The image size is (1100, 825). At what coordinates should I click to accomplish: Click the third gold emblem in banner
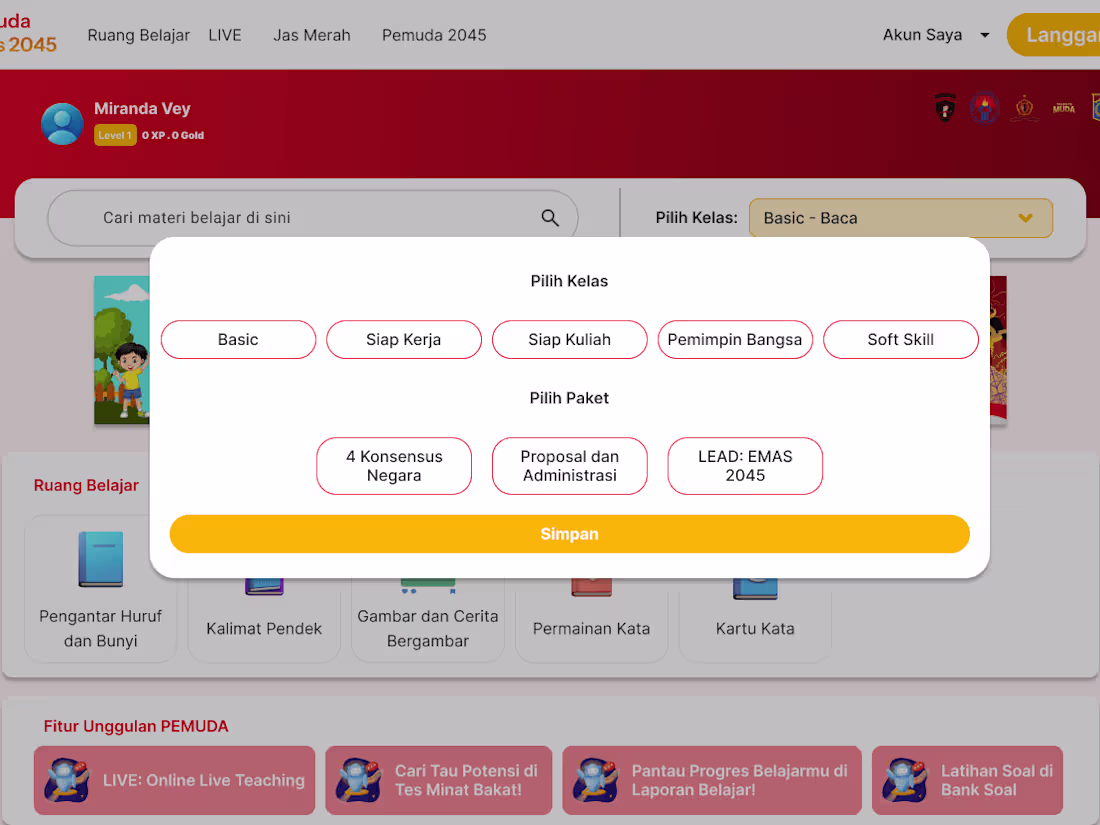[1024, 108]
